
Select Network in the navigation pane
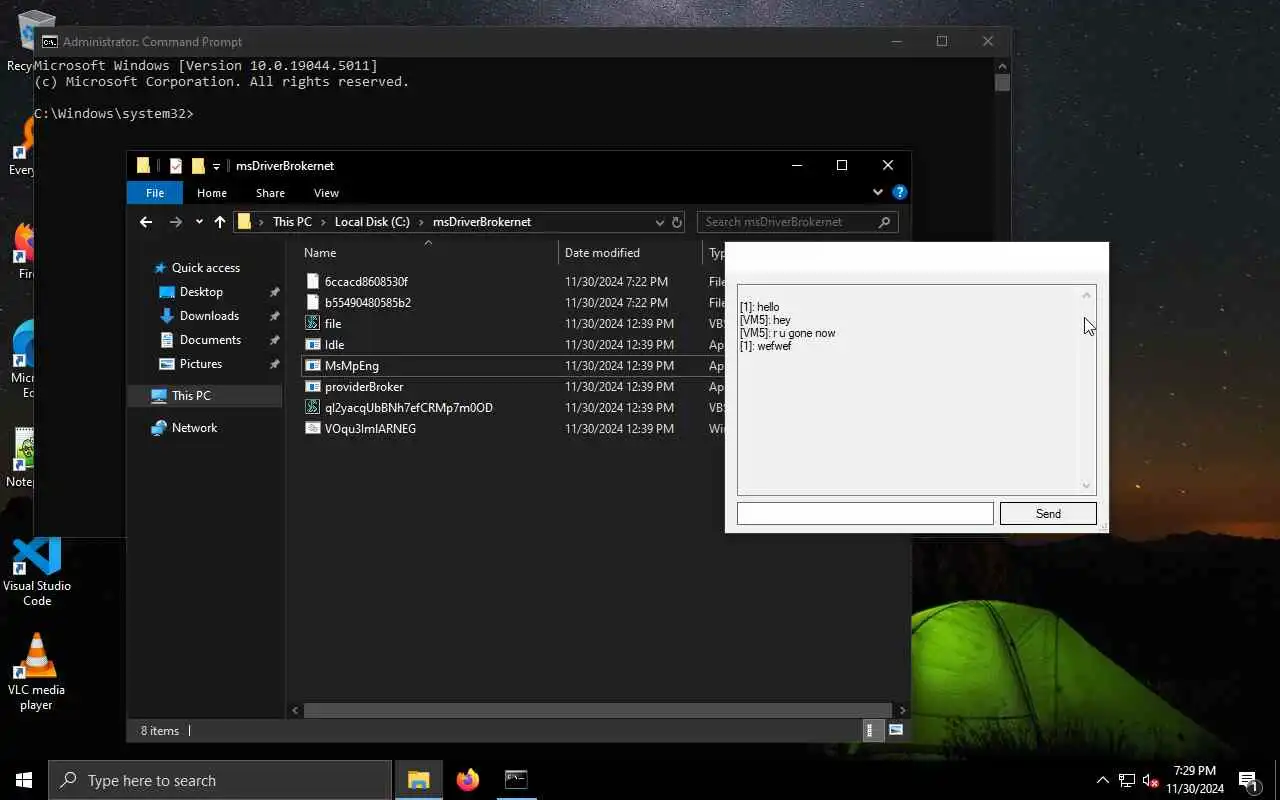(x=194, y=428)
